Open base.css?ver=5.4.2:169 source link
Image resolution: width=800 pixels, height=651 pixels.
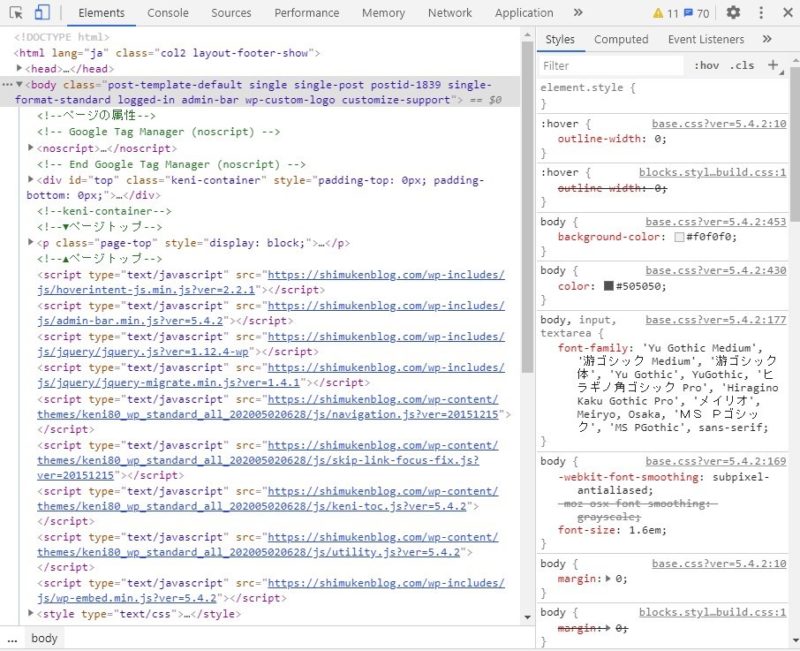point(715,461)
